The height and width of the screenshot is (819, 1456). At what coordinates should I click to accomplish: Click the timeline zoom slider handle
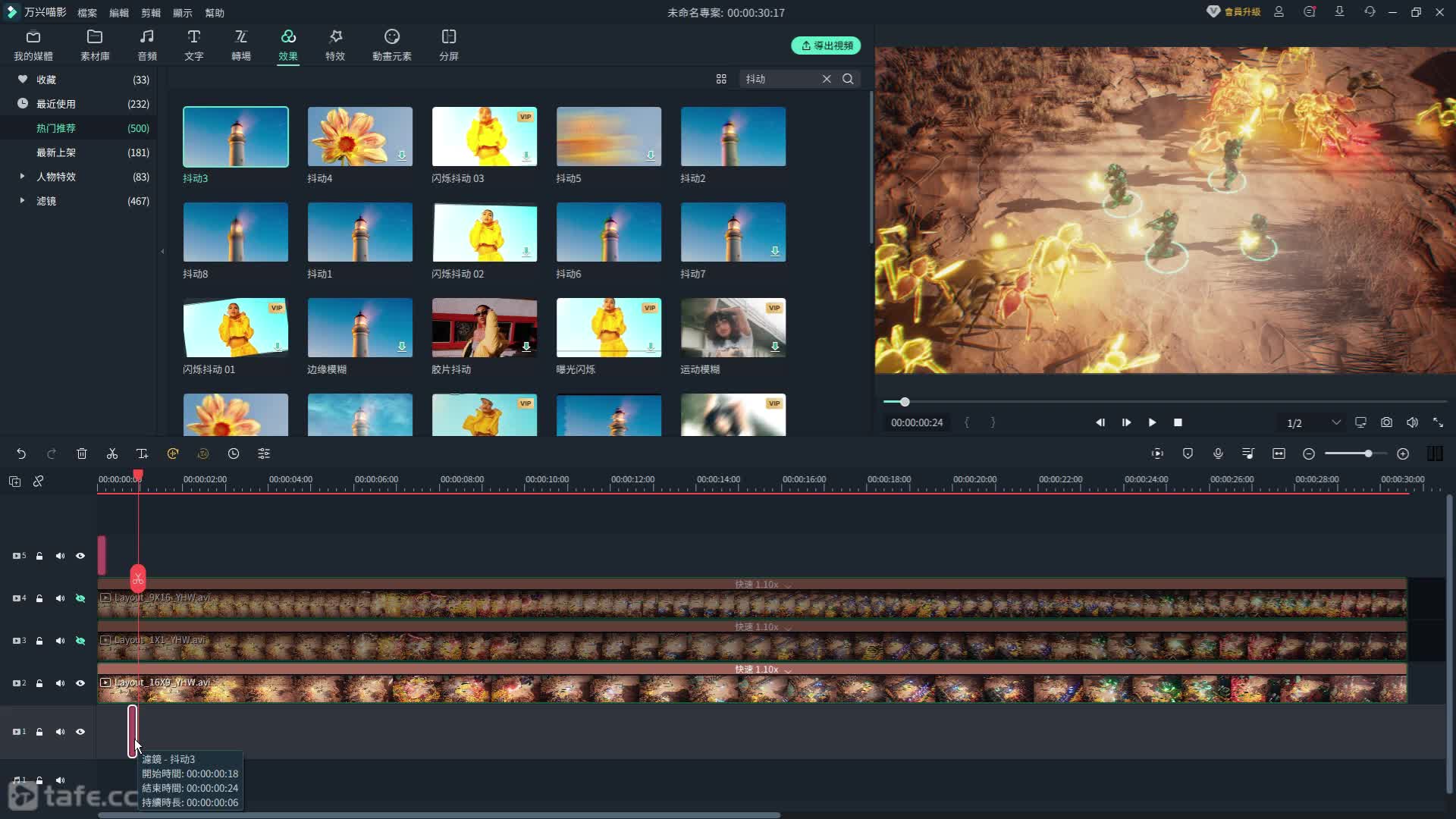coord(1368,453)
